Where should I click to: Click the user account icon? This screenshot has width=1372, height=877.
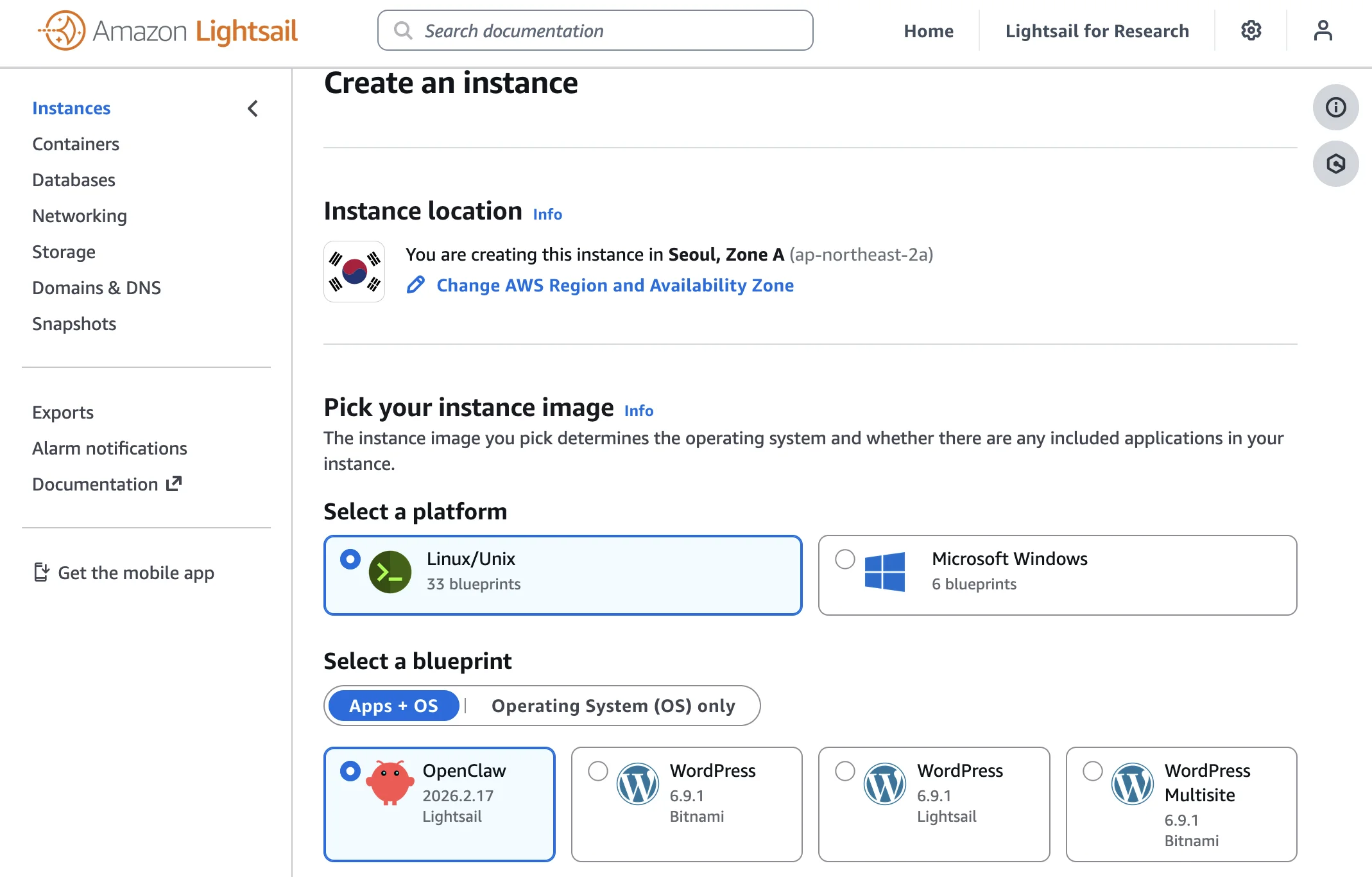click(x=1322, y=30)
